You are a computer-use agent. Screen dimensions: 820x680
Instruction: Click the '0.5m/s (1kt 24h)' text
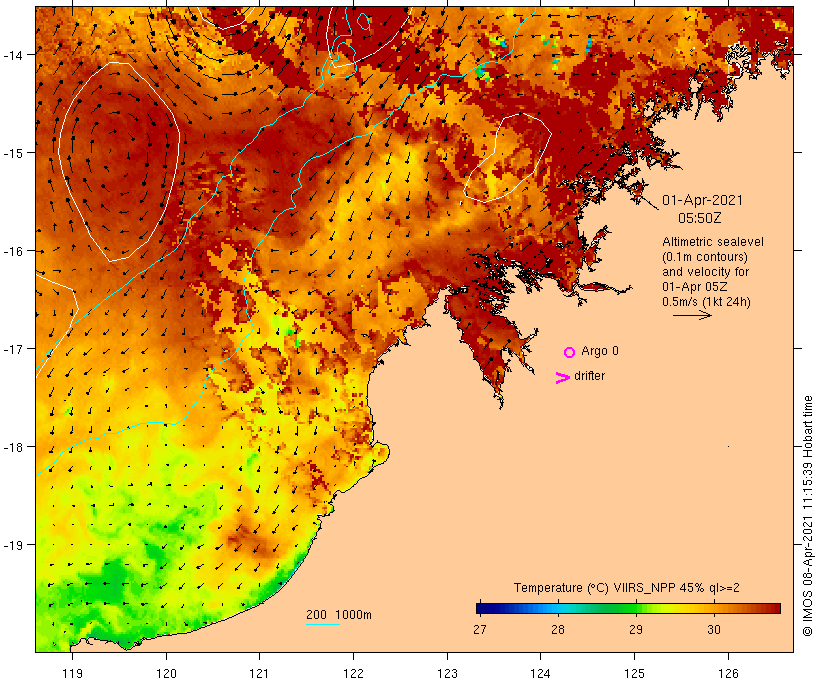coord(707,302)
